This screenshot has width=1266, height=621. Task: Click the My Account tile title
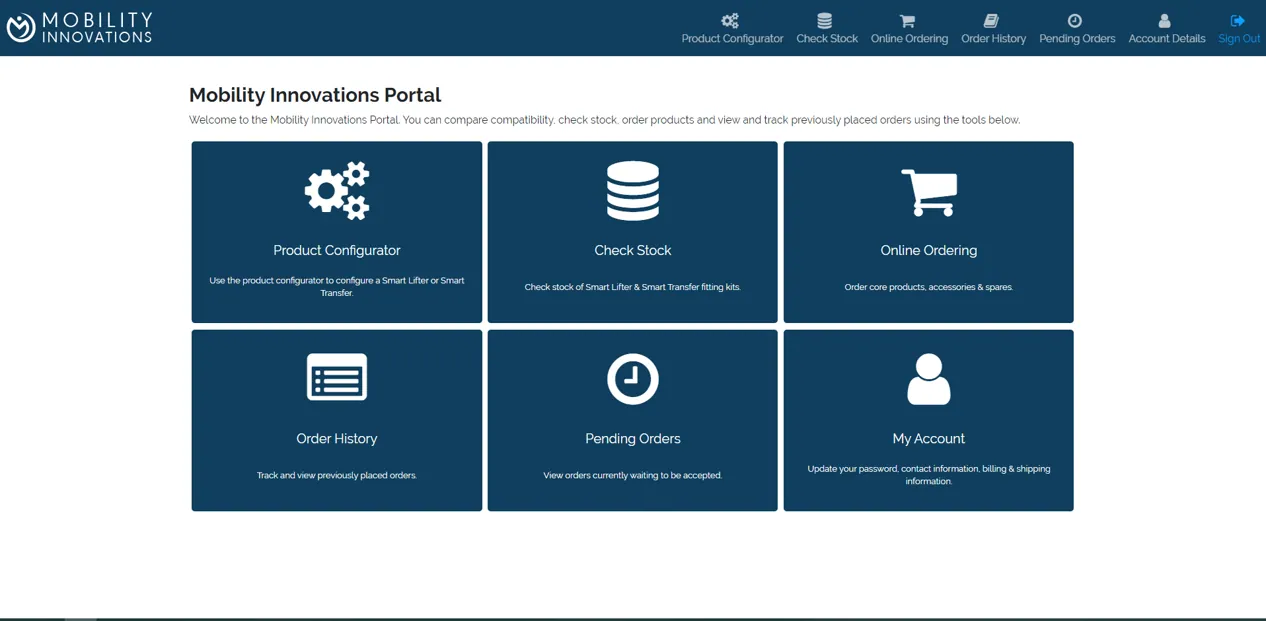pos(929,439)
